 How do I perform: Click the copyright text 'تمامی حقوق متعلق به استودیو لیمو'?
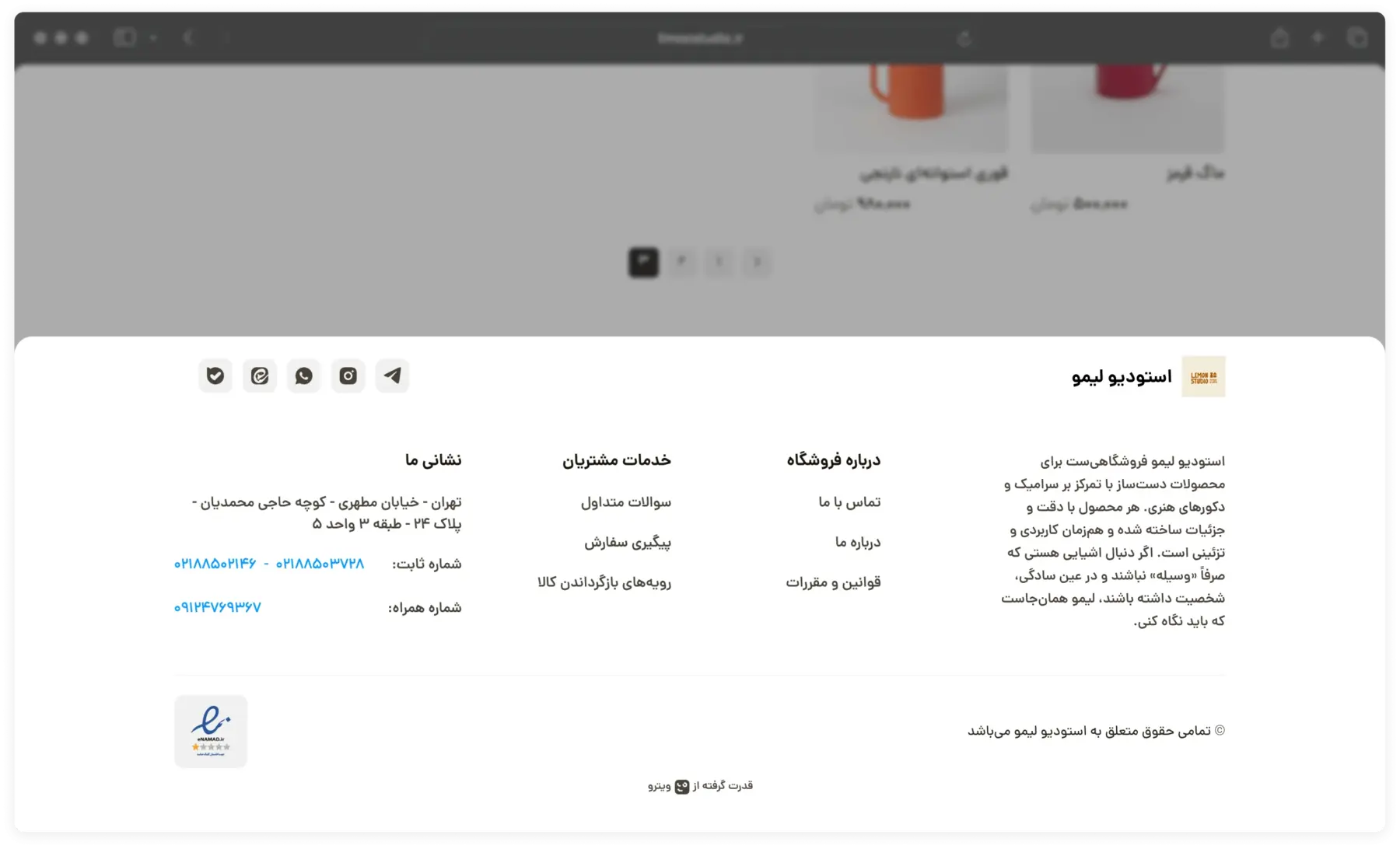pos(1098,731)
